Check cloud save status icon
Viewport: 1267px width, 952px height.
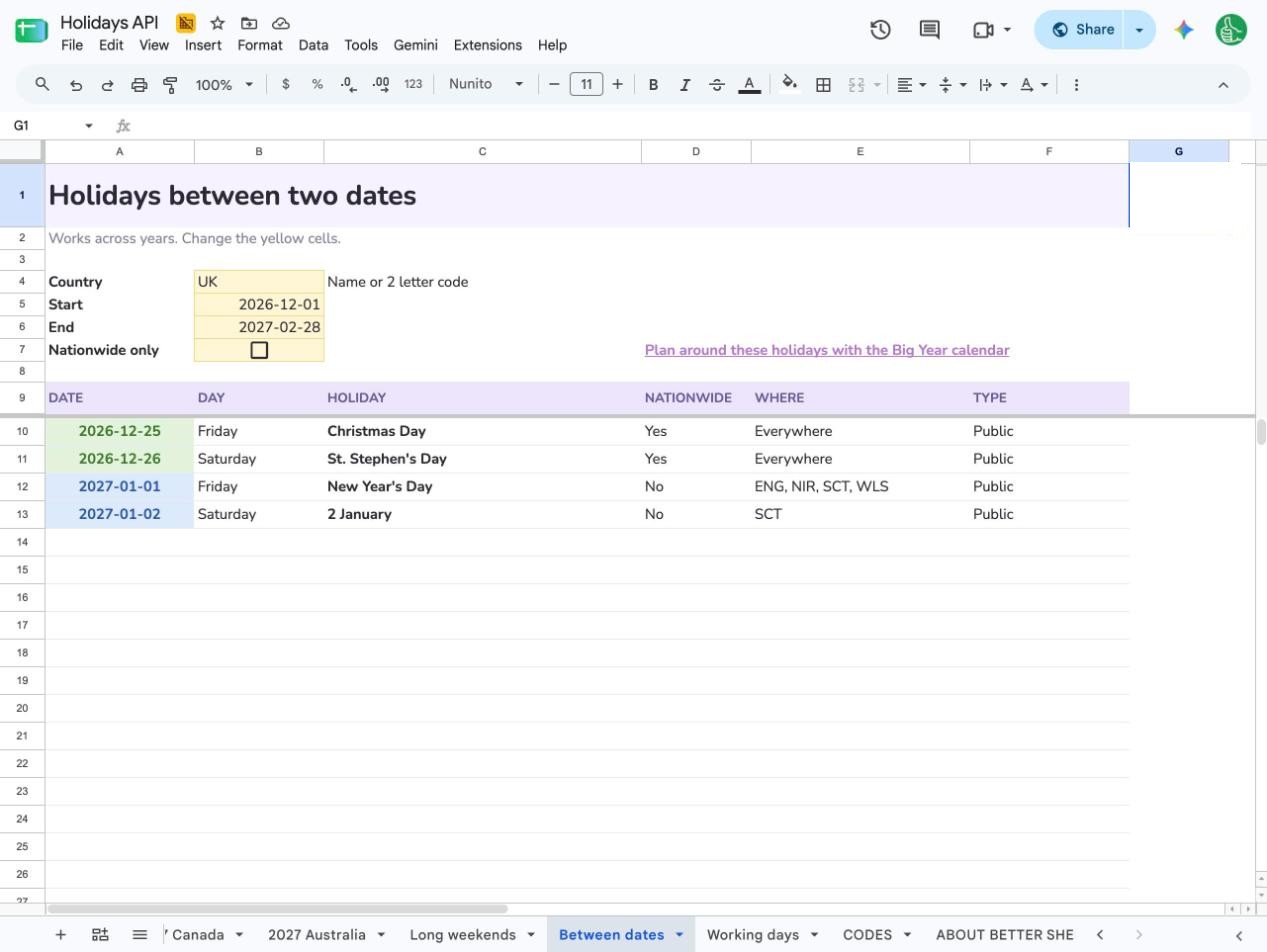pyautogui.click(x=281, y=23)
